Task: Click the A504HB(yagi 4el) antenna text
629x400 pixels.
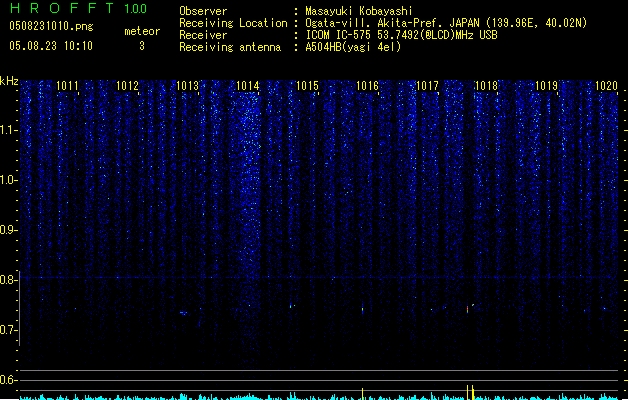Action: 353,47
